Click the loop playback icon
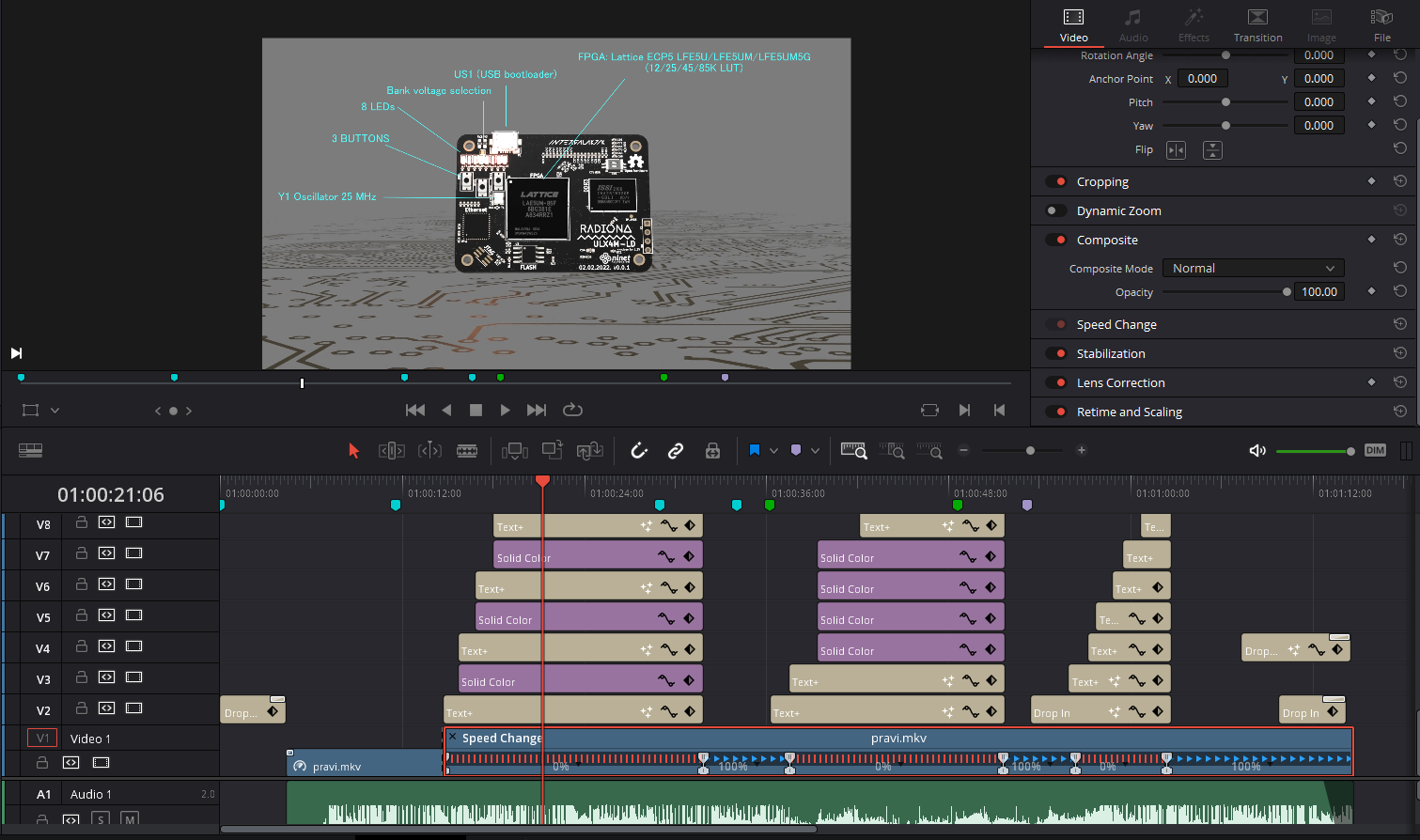Image resolution: width=1420 pixels, height=840 pixels. (x=572, y=410)
